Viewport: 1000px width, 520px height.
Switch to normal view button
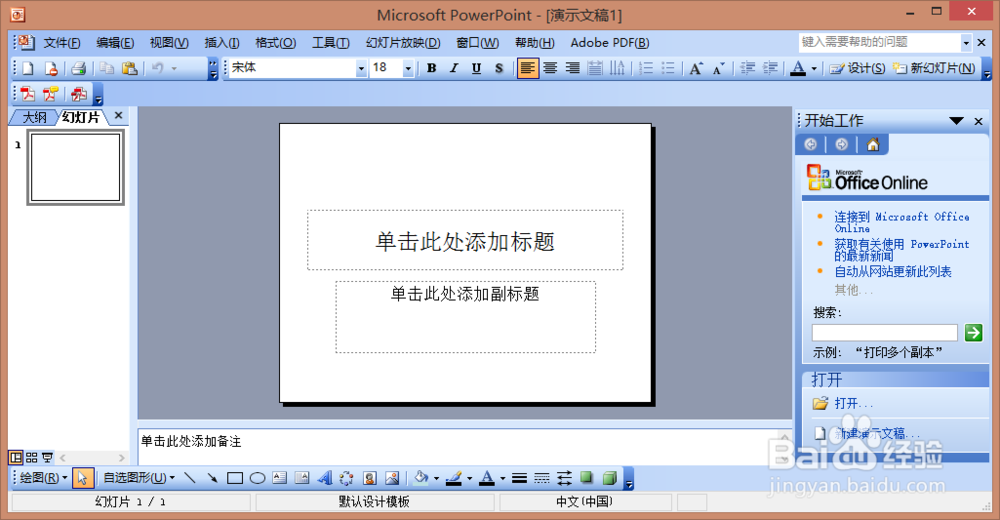point(16,457)
